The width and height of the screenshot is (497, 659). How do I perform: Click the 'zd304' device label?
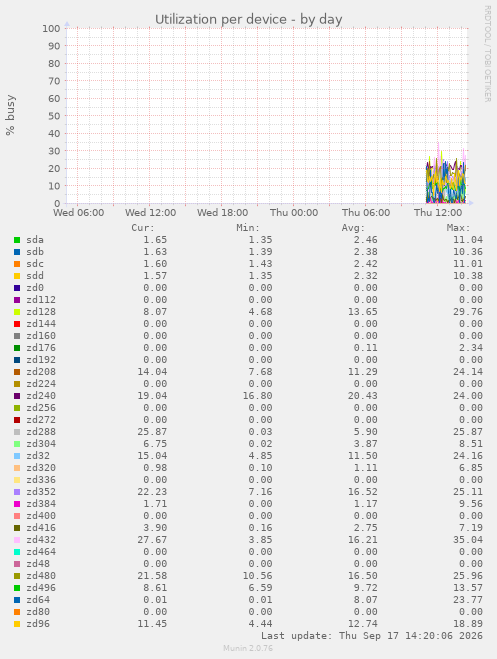point(41,443)
